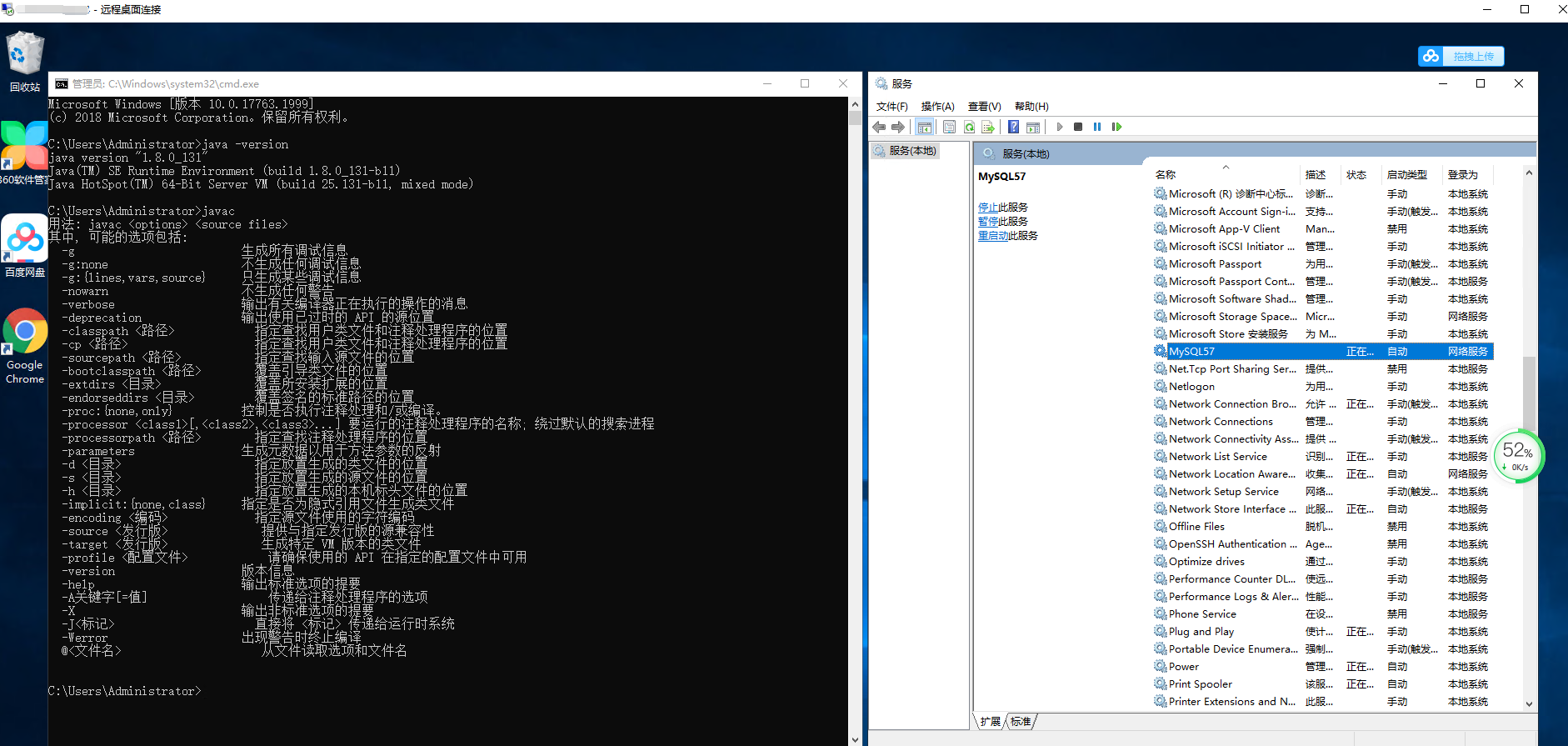Sort by the 描述 column header
The image size is (1568, 746).
1321,174
